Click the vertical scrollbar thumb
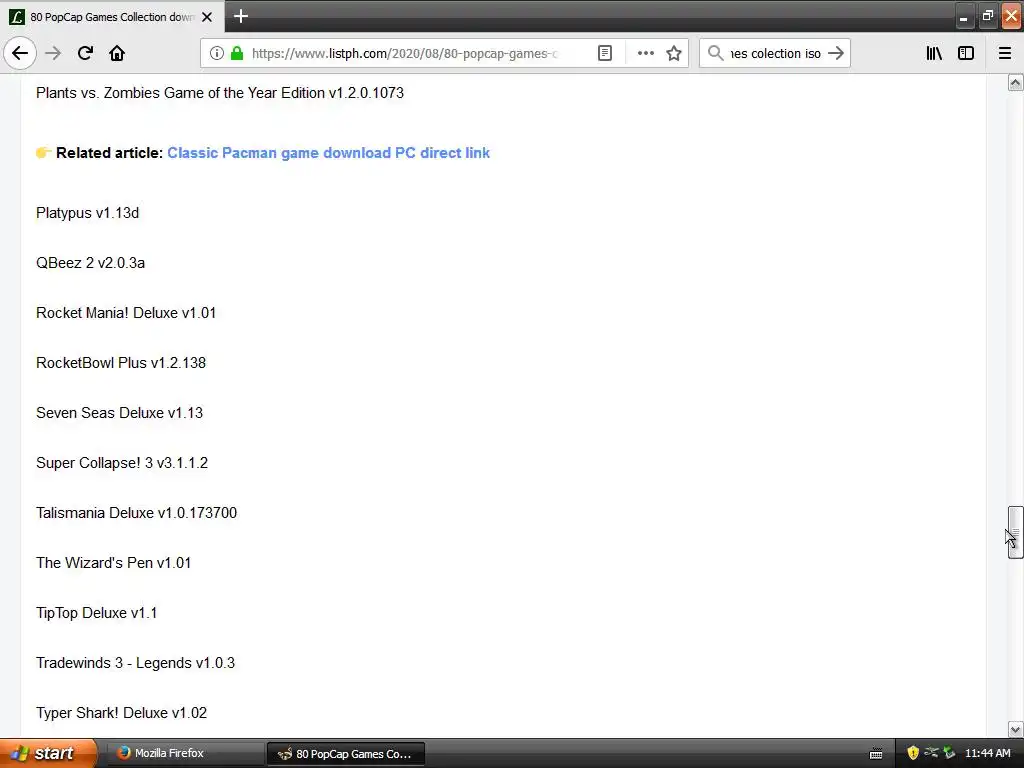Image resolution: width=1024 pixels, height=768 pixels. (1015, 532)
